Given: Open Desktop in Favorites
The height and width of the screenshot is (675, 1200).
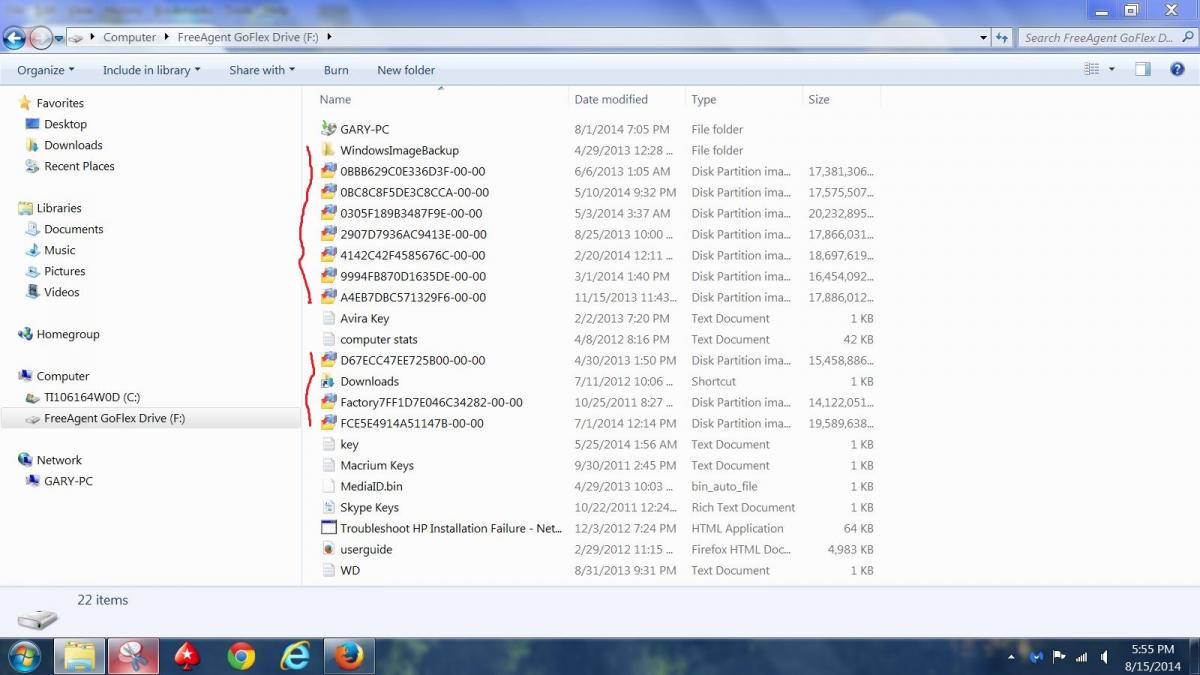Looking at the screenshot, I should pyautogui.click(x=65, y=124).
